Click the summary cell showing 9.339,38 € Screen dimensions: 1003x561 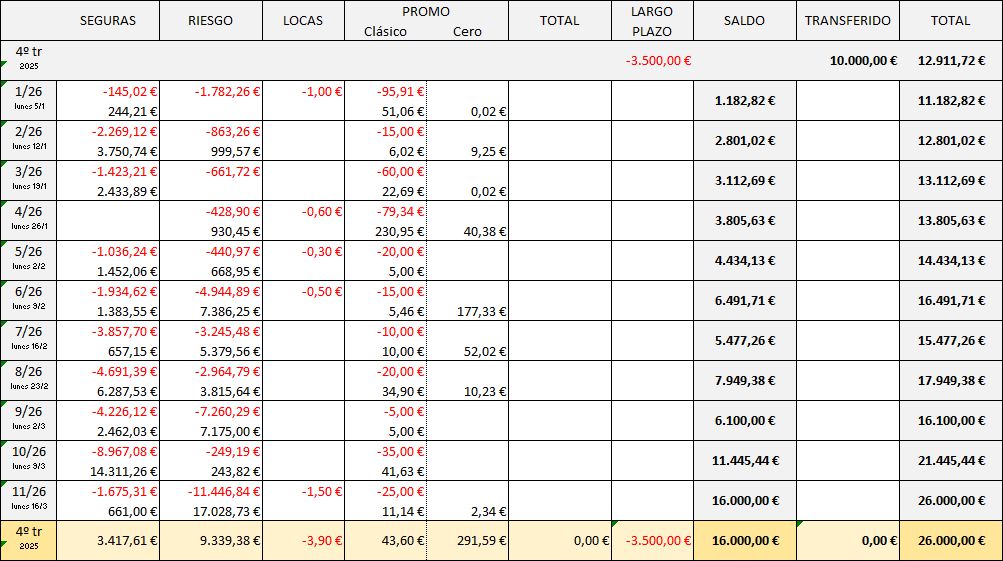tap(226, 541)
